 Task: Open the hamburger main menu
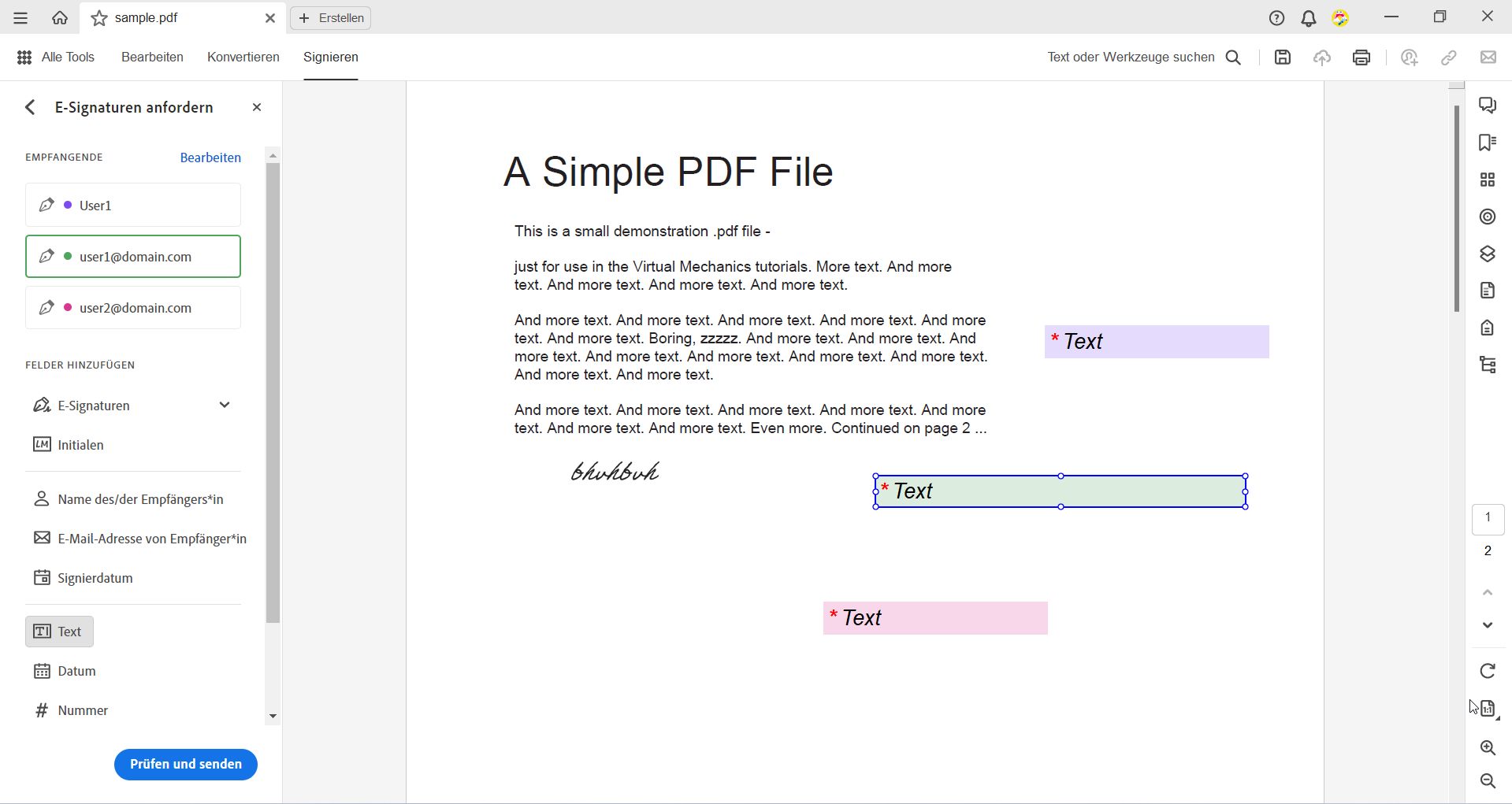[x=20, y=18]
